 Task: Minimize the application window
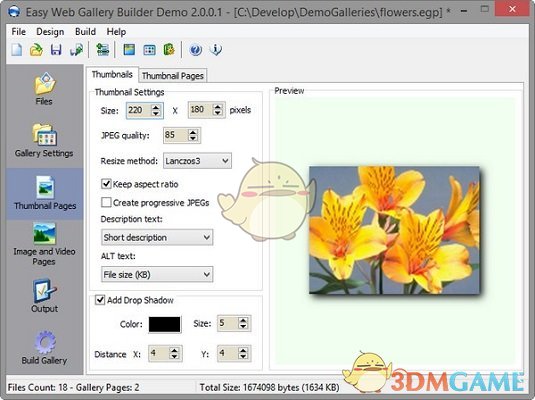tap(464, 11)
